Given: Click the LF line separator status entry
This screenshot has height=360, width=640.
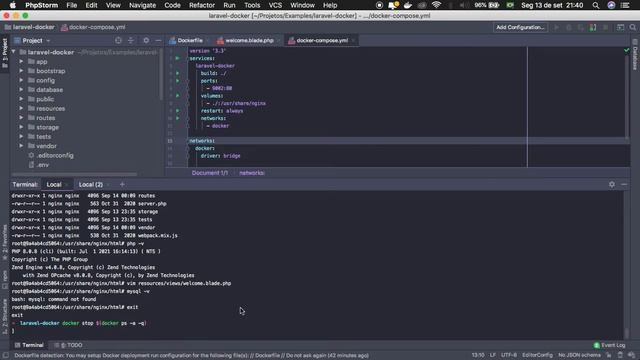Looking at the screenshot, I should click(x=493, y=356).
